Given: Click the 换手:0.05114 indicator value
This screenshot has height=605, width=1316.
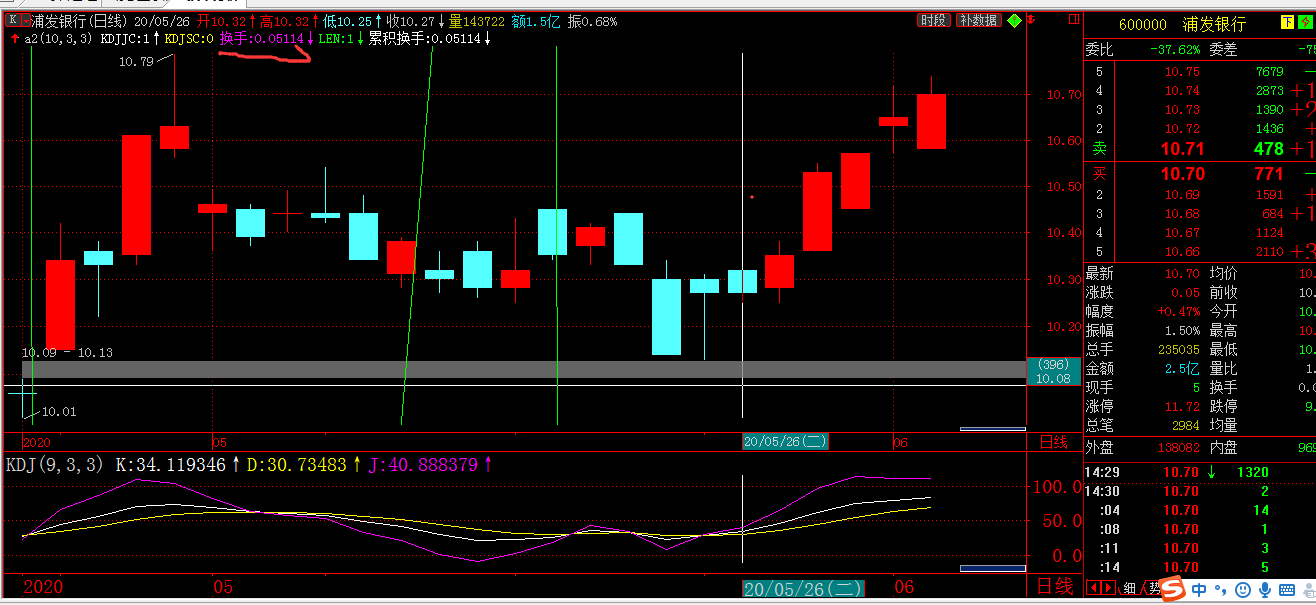Looking at the screenshot, I should 260,38.
